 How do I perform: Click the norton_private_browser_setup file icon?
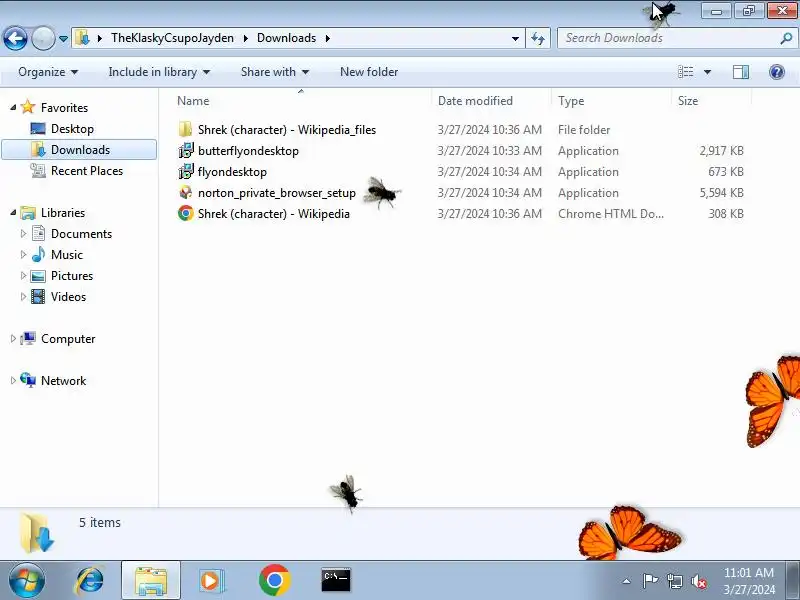(186, 192)
